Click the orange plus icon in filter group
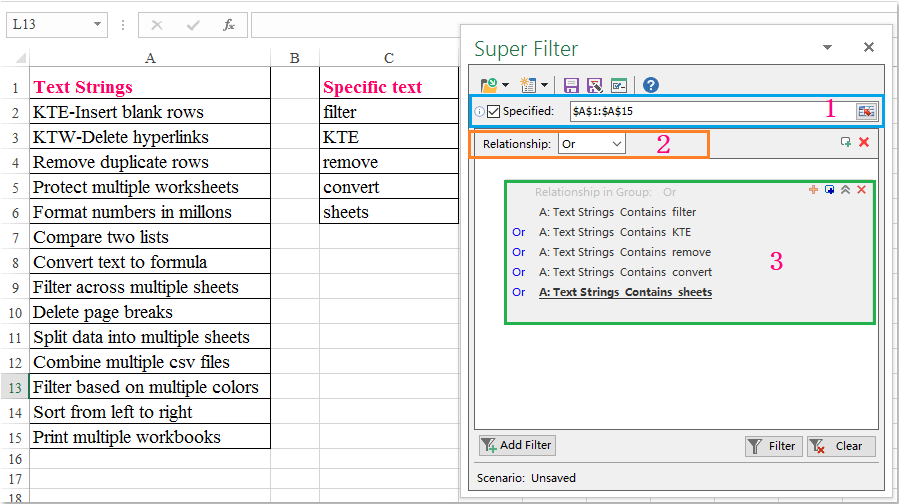This screenshot has width=899, height=504. (x=813, y=190)
